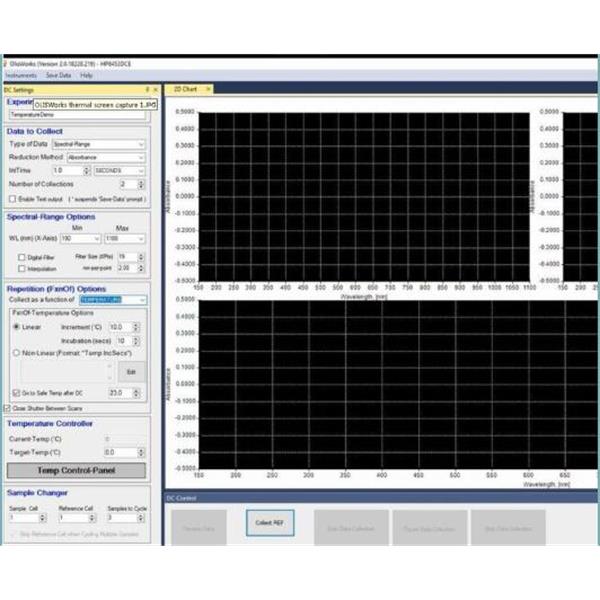Viewport: 600px width, 600px height.
Task: Toggle the Close Shutter Between Scans checkbox
Action: pos(8,408)
